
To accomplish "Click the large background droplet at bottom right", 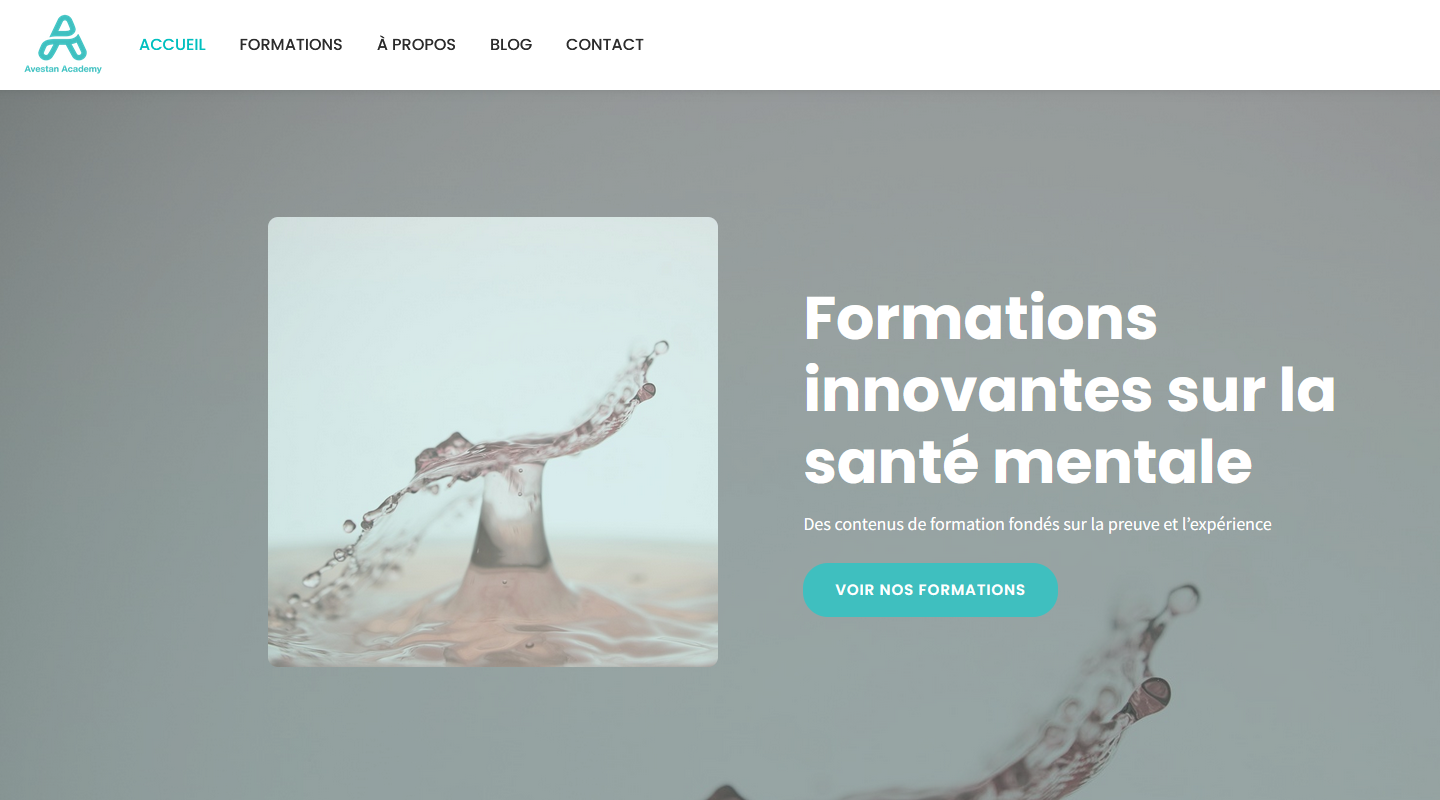I will (1154, 690).
